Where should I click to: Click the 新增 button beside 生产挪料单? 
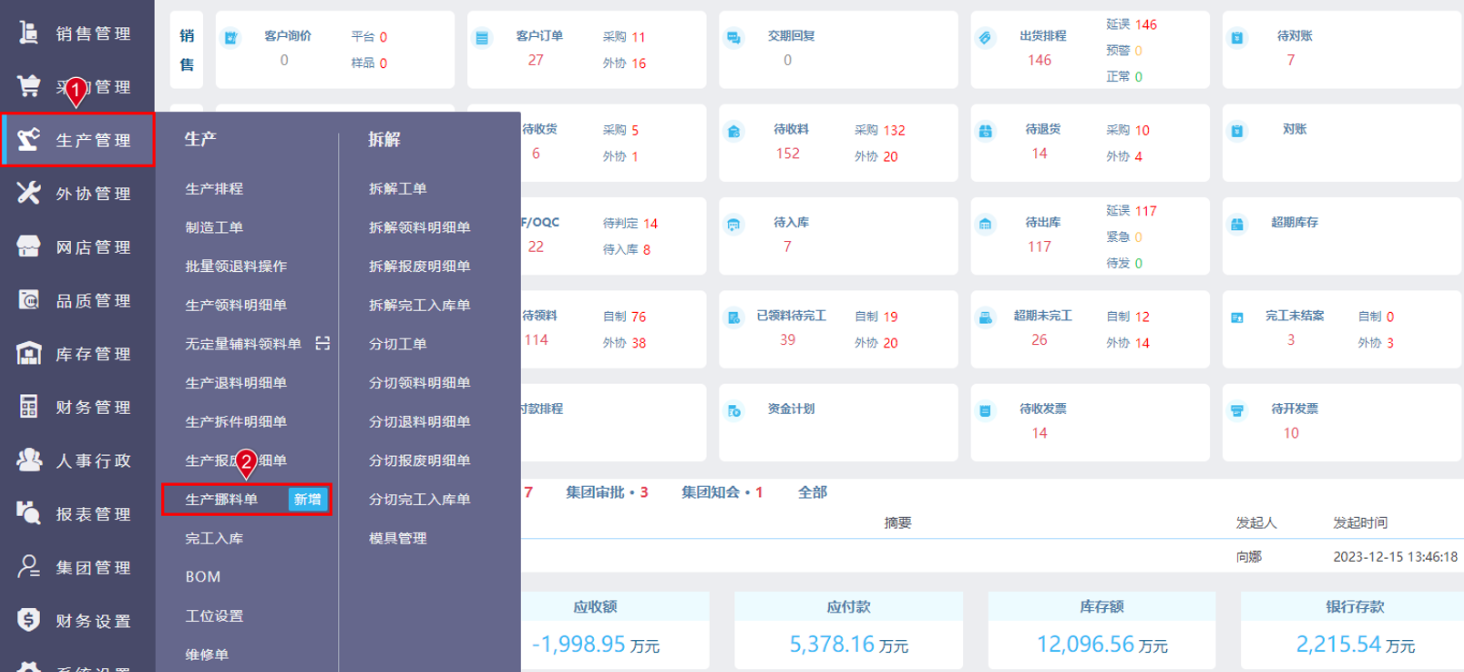click(308, 499)
